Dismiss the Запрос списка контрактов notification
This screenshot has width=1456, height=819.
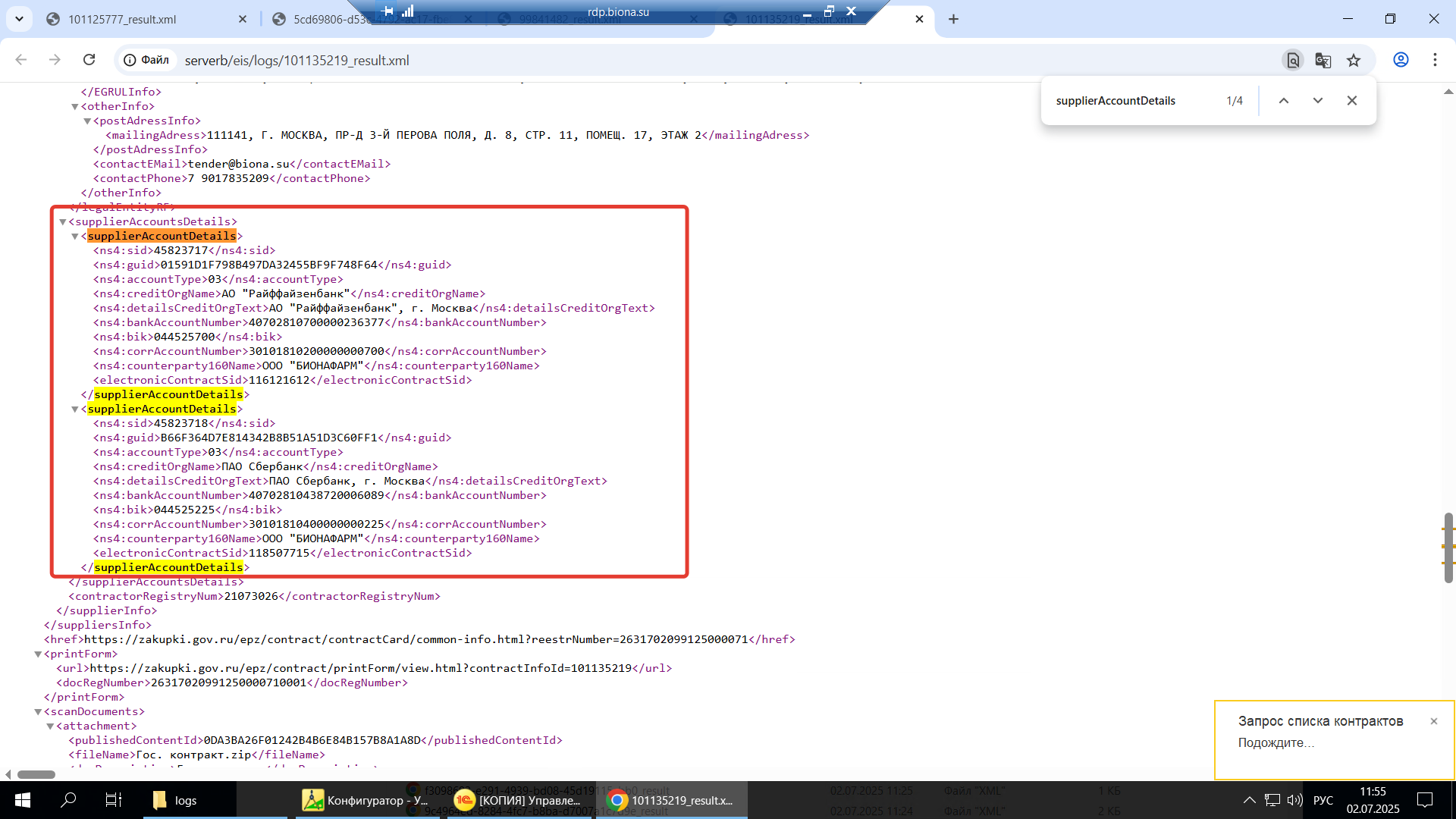tap(1433, 721)
